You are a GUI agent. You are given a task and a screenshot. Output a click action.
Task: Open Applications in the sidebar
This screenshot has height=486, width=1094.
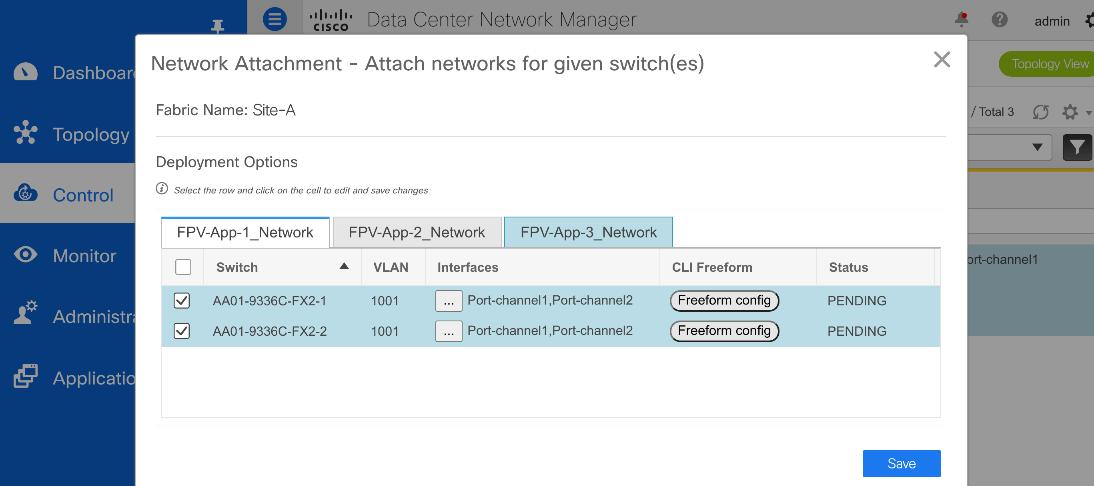coord(68,378)
